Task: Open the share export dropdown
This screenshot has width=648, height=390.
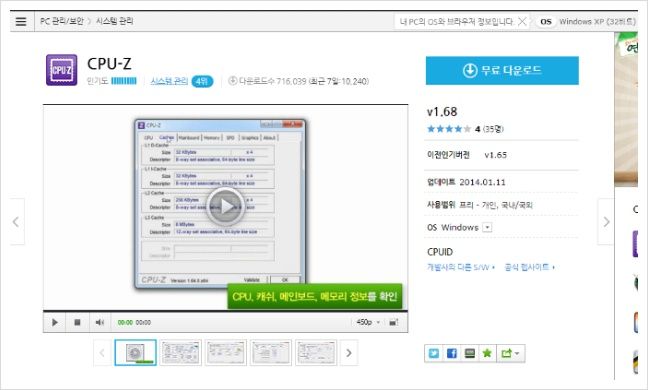Action: pos(510,353)
